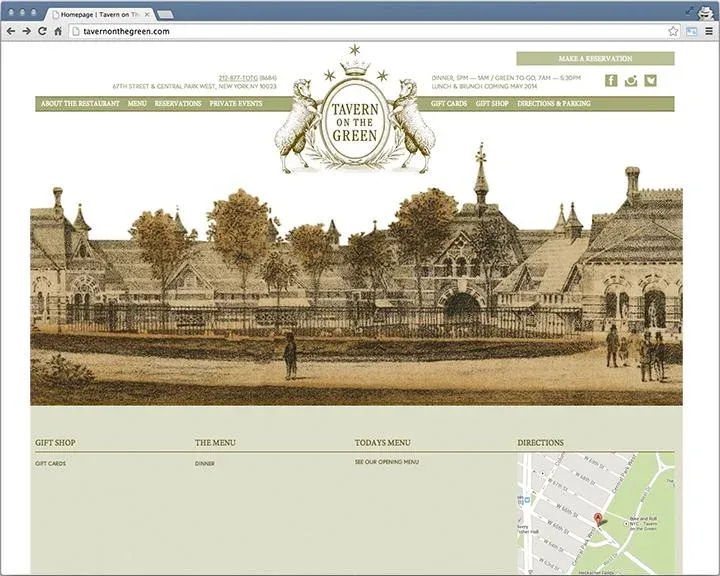The width and height of the screenshot is (720, 576).
Task: Open About the Restaurant menu item
Action: (x=80, y=104)
